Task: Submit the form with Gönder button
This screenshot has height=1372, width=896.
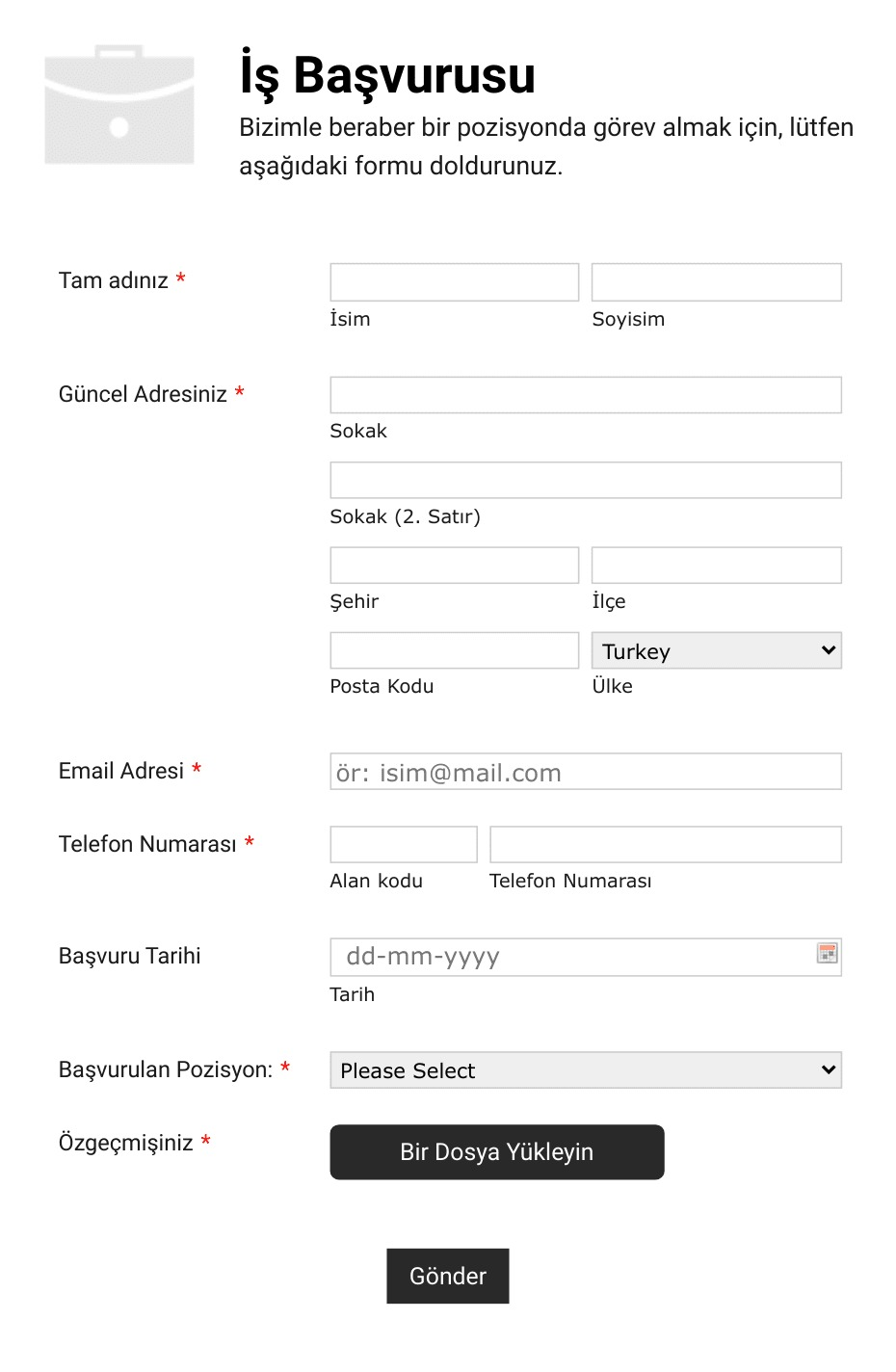Action: tap(448, 1276)
